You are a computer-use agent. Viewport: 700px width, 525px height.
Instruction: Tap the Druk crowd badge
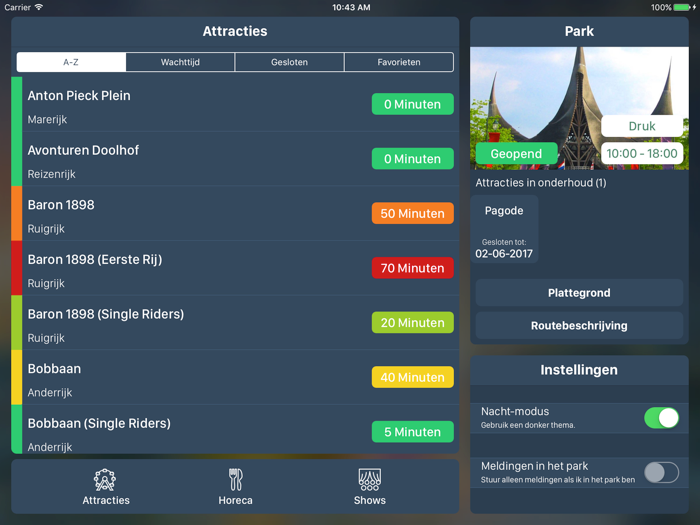click(x=642, y=126)
